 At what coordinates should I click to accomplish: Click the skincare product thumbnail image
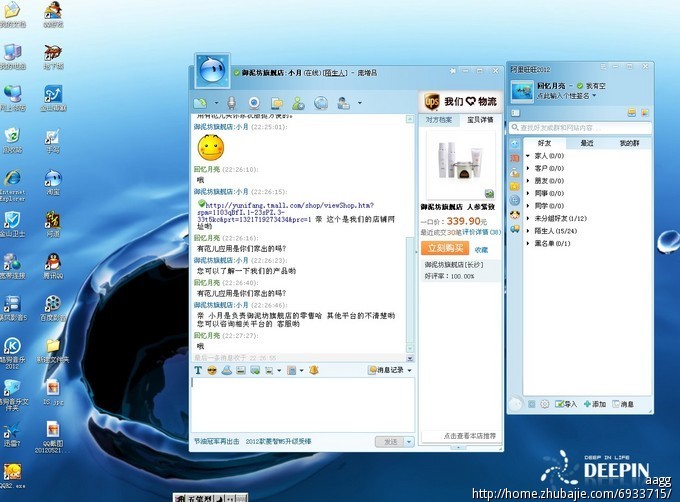point(461,164)
